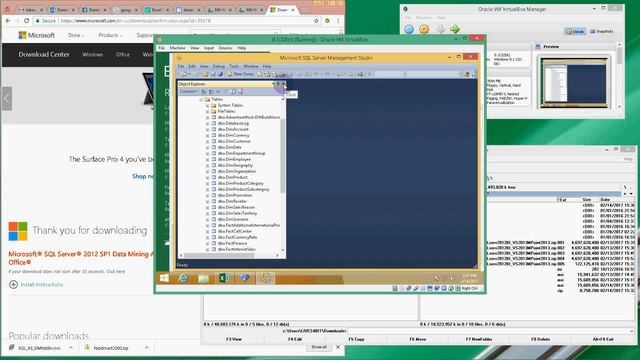
Task: Click the Microsoft logo in Chrome
Action: pyautogui.click(x=36, y=36)
